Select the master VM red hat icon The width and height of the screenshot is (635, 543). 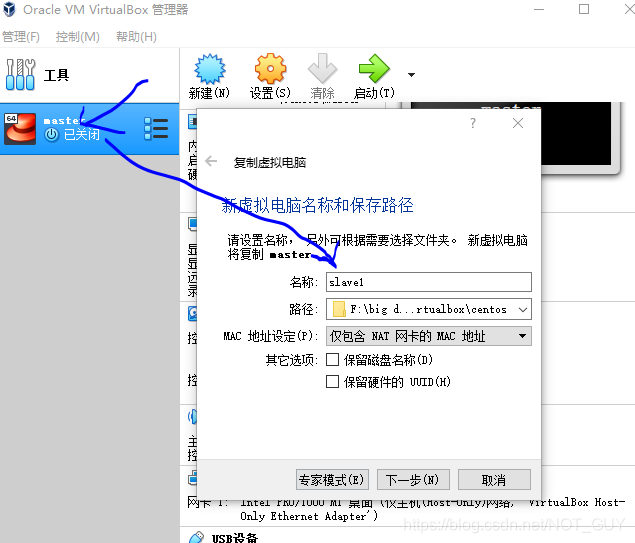20,129
